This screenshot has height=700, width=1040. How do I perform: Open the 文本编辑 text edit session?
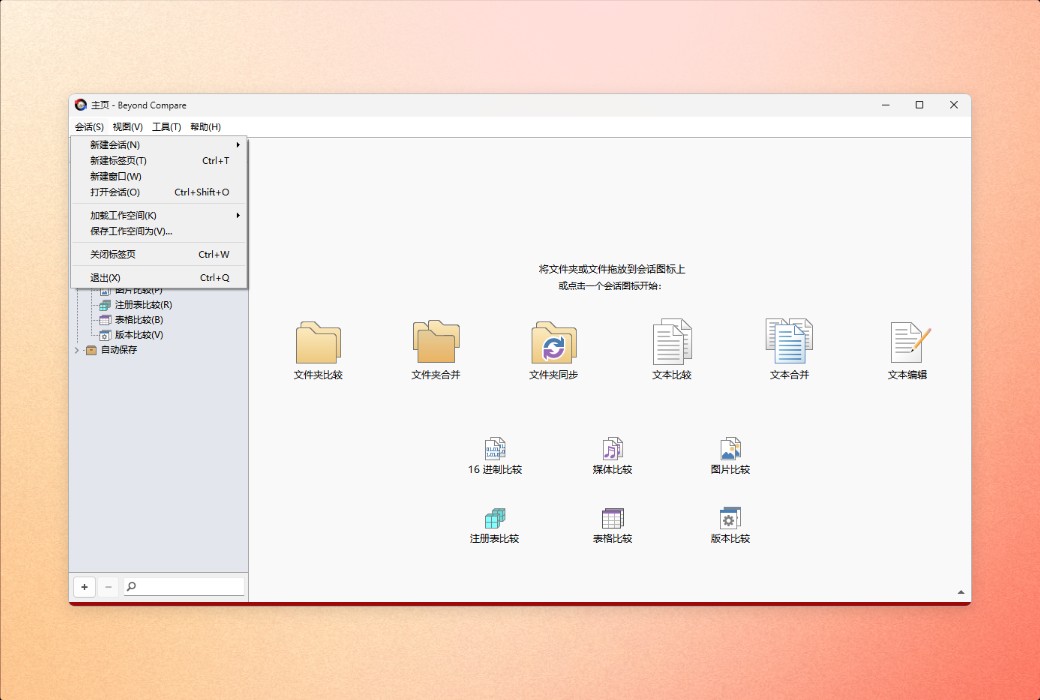click(907, 349)
